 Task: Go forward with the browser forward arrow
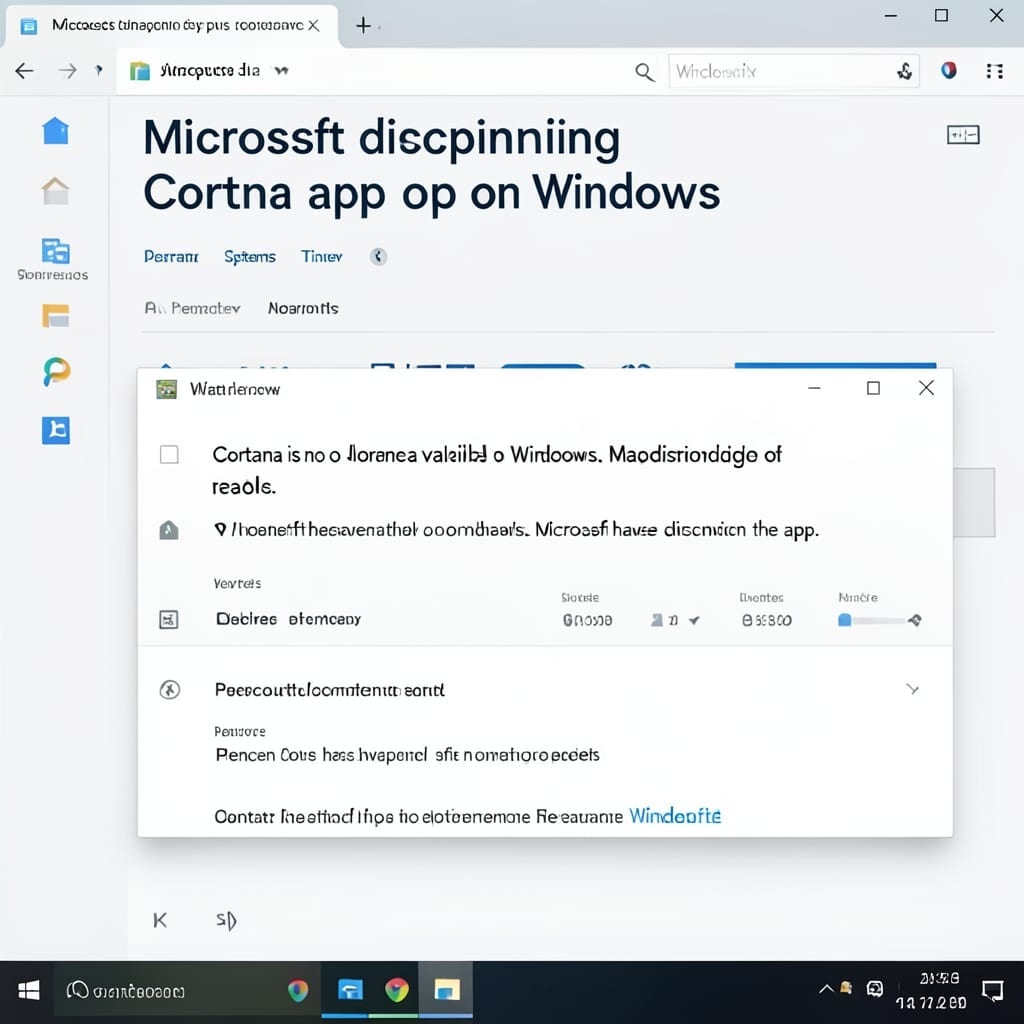(x=67, y=71)
